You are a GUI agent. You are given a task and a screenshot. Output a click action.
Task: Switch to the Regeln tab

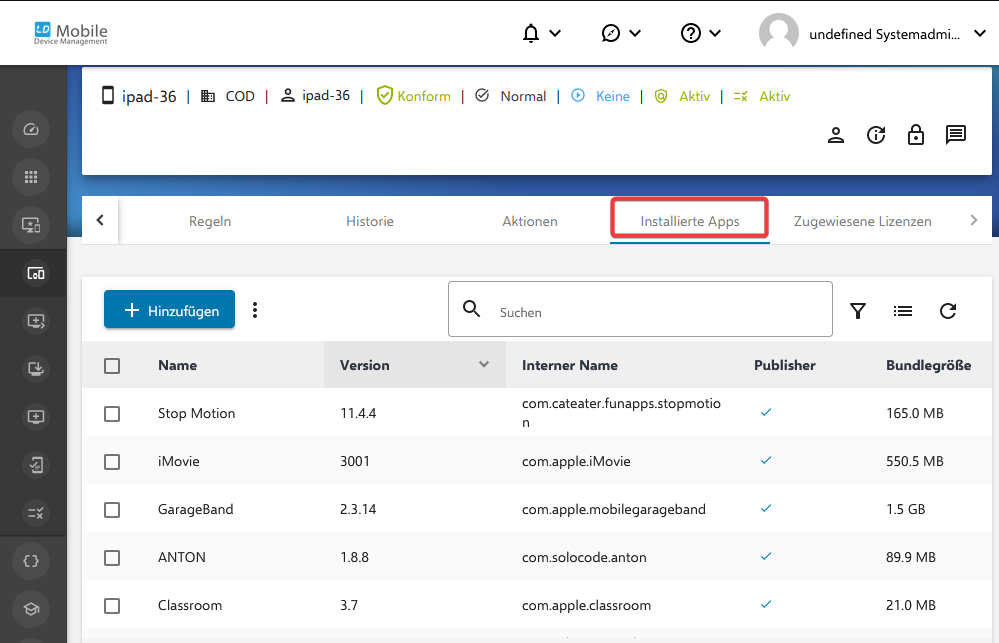pos(210,221)
